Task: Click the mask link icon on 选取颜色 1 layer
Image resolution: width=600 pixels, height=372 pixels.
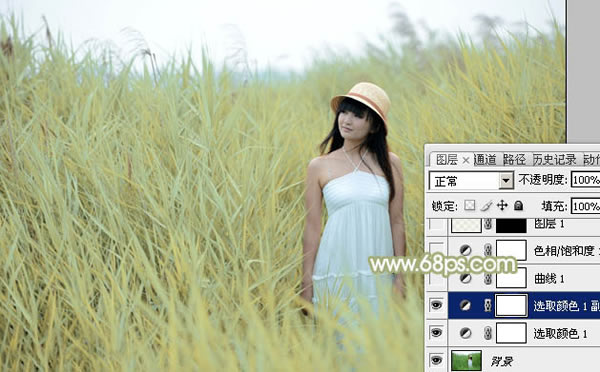Action: [x=488, y=333]
